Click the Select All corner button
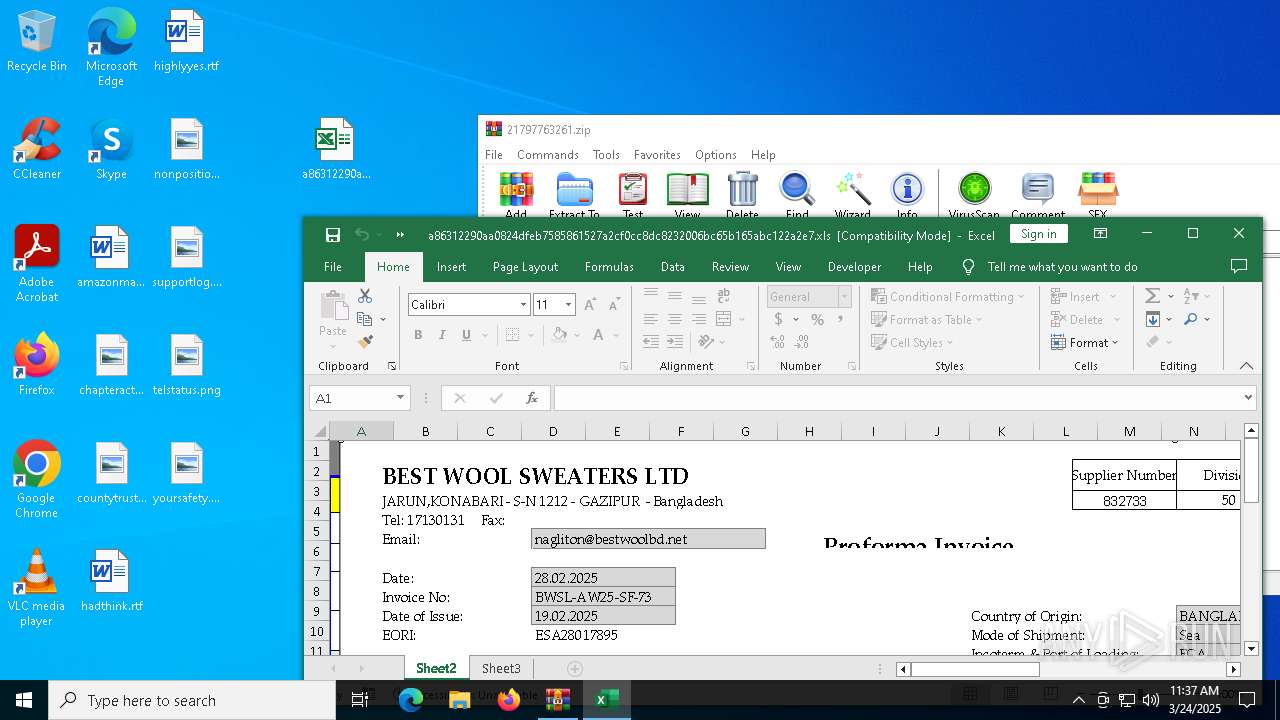 click(320, 431)
